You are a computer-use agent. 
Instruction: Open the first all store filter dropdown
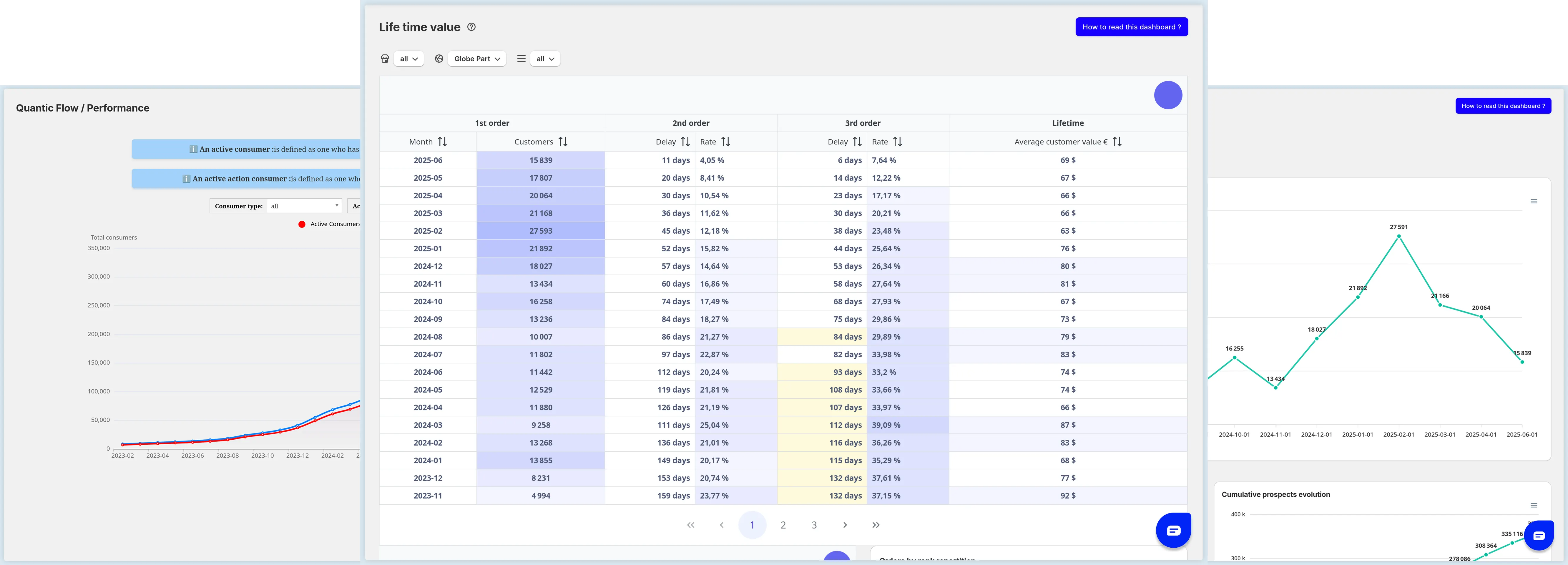408,59
